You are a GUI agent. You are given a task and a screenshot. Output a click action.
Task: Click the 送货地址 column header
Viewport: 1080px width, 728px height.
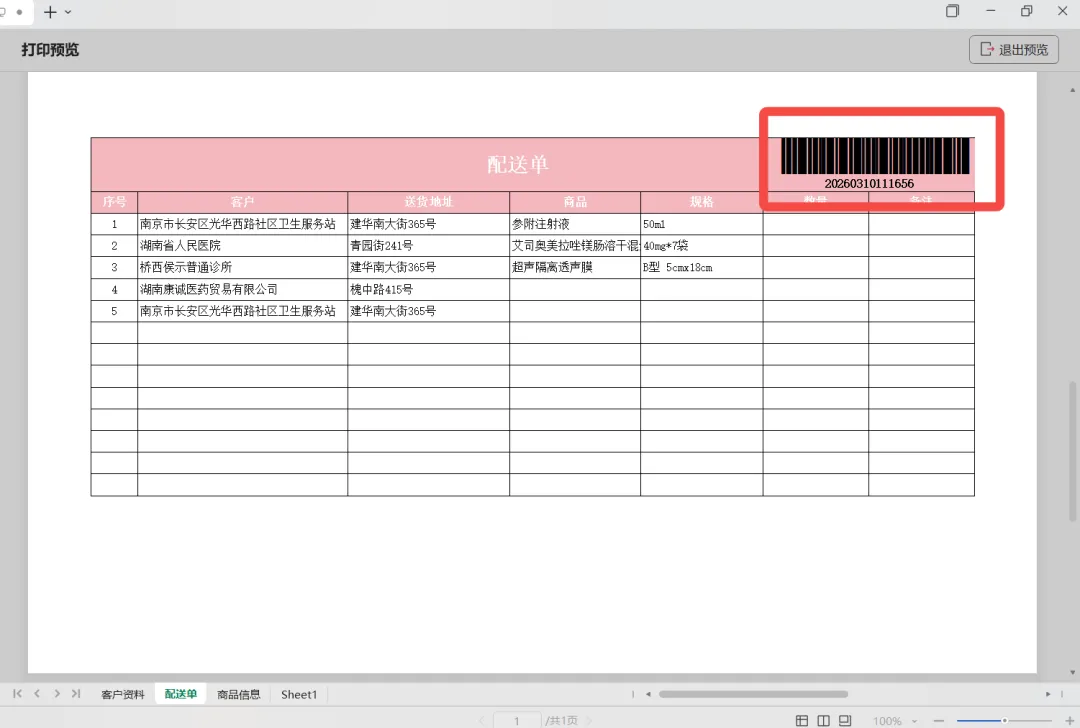click(428, 202)
